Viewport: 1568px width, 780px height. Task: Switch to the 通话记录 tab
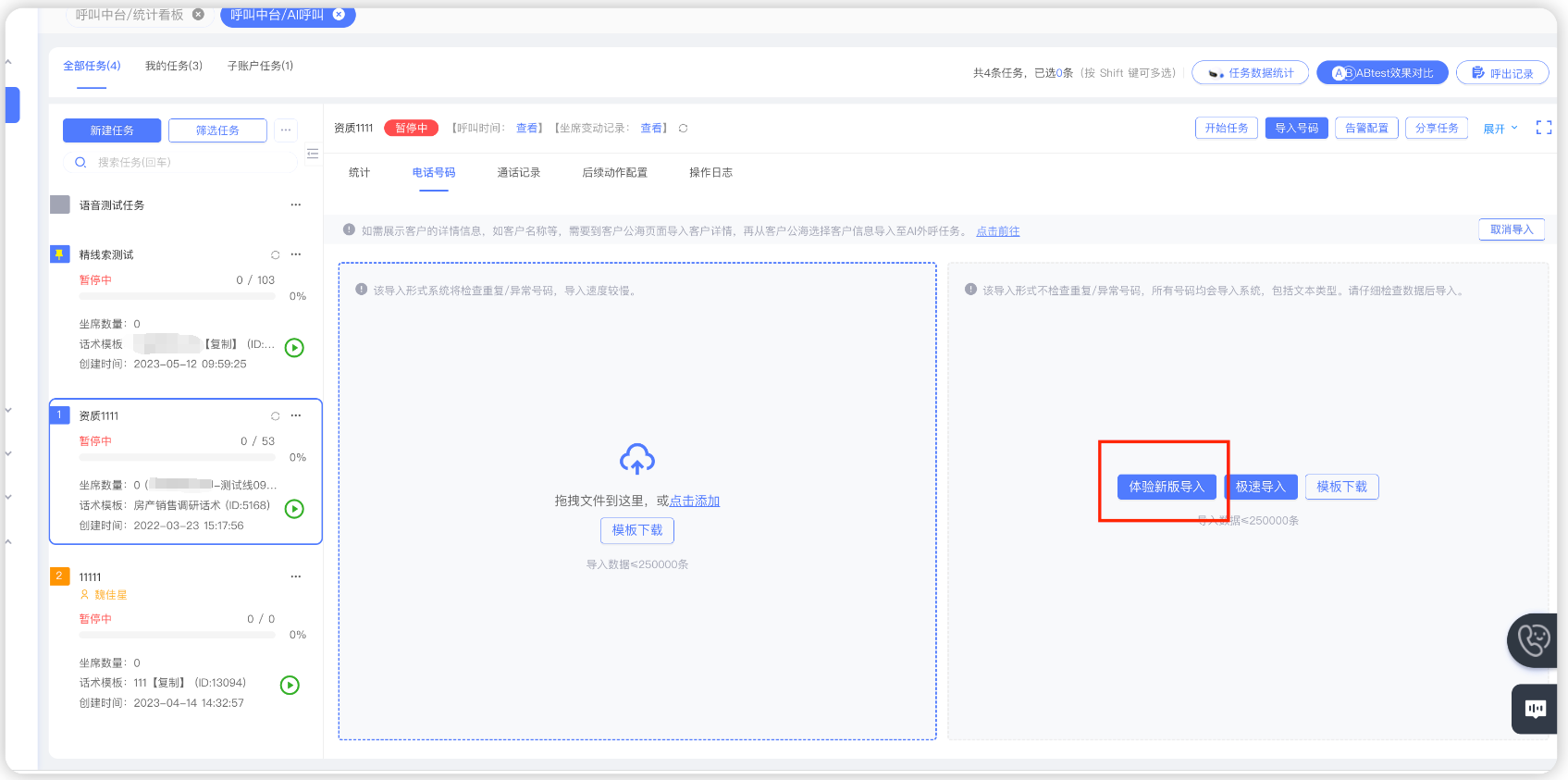tap(518, 173)
